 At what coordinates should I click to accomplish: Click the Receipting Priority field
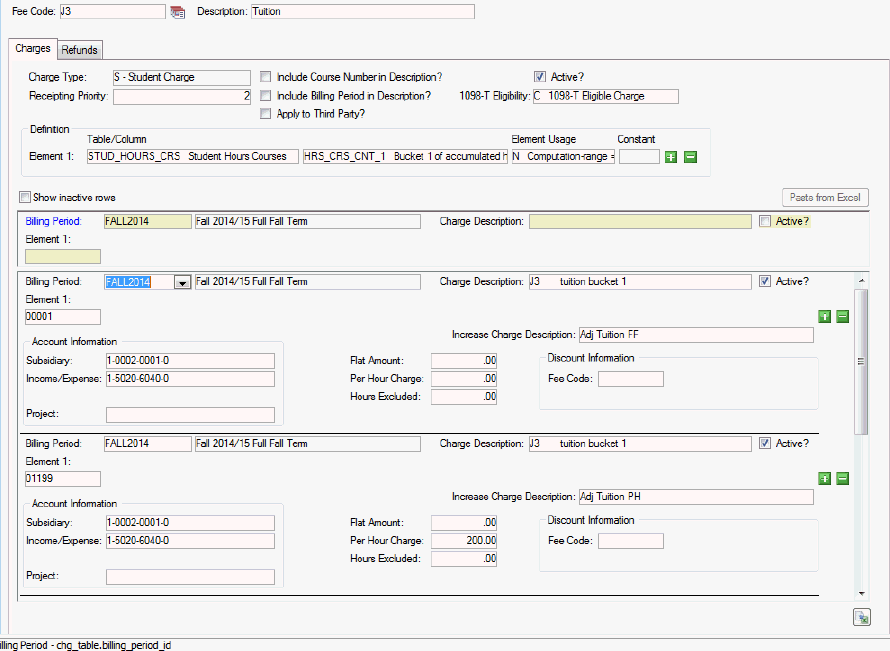181,97
